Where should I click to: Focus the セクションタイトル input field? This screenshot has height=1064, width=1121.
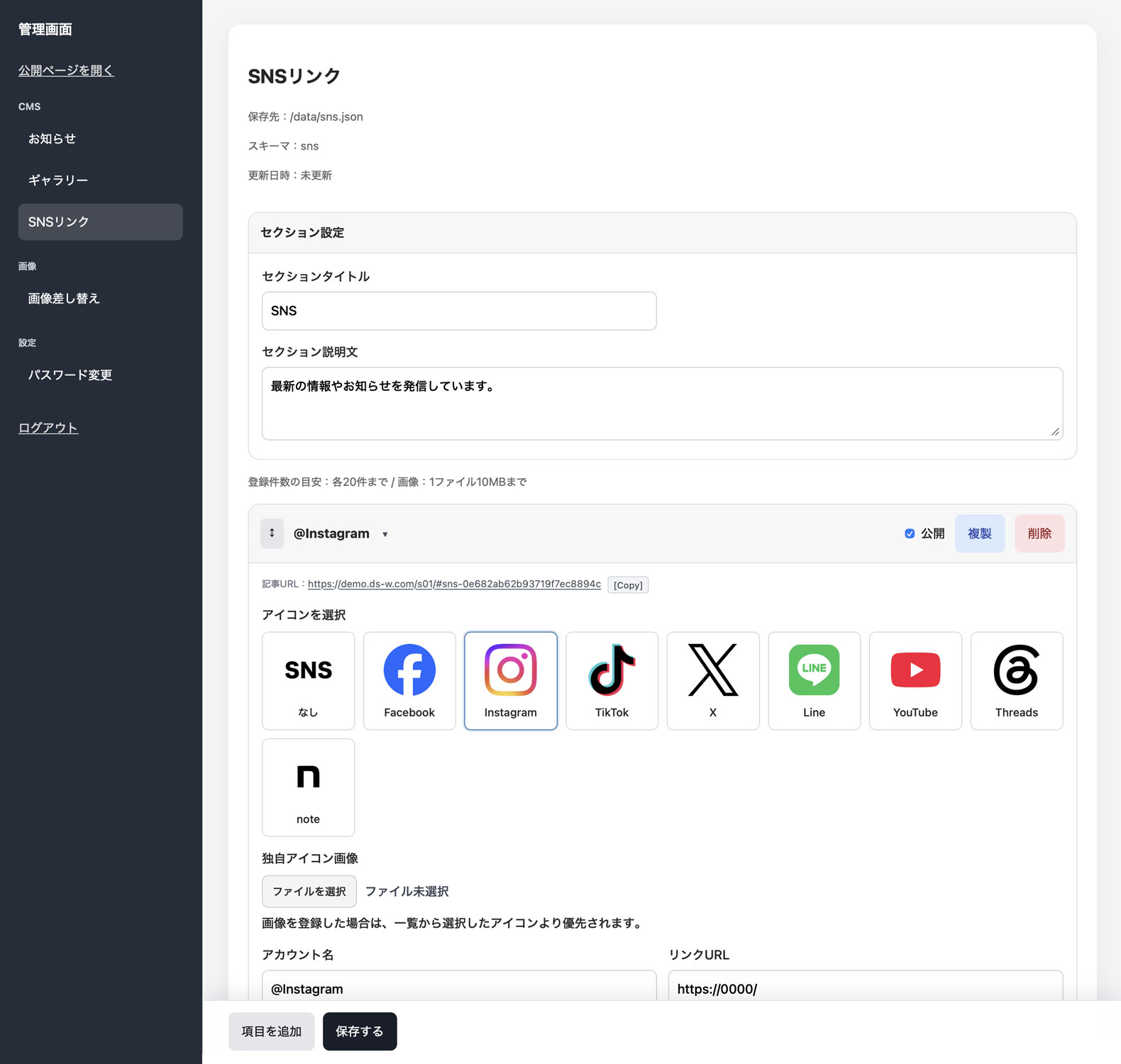click(x=459, y=311)
